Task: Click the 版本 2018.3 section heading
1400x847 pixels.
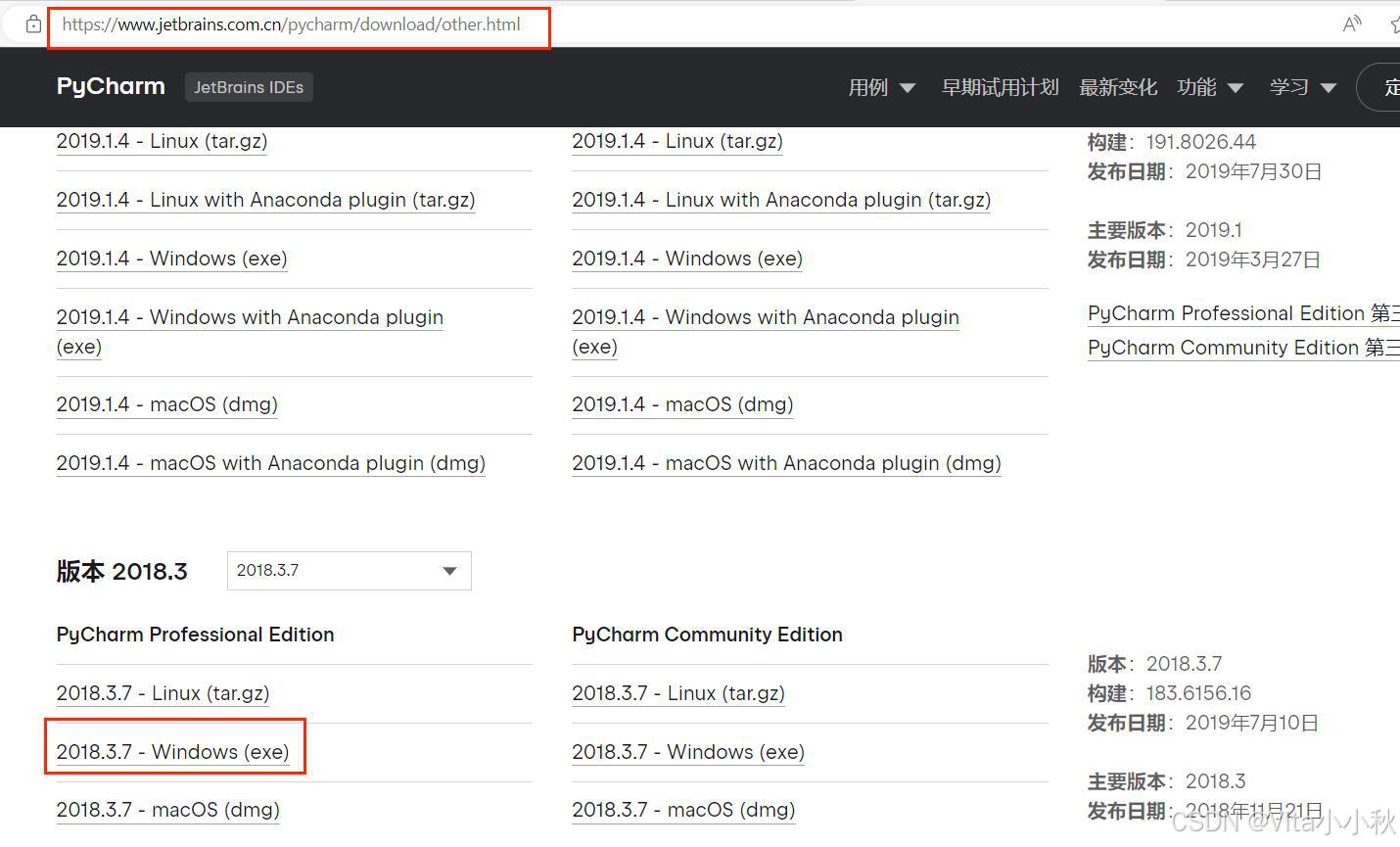Action: (x=121, y=572)
